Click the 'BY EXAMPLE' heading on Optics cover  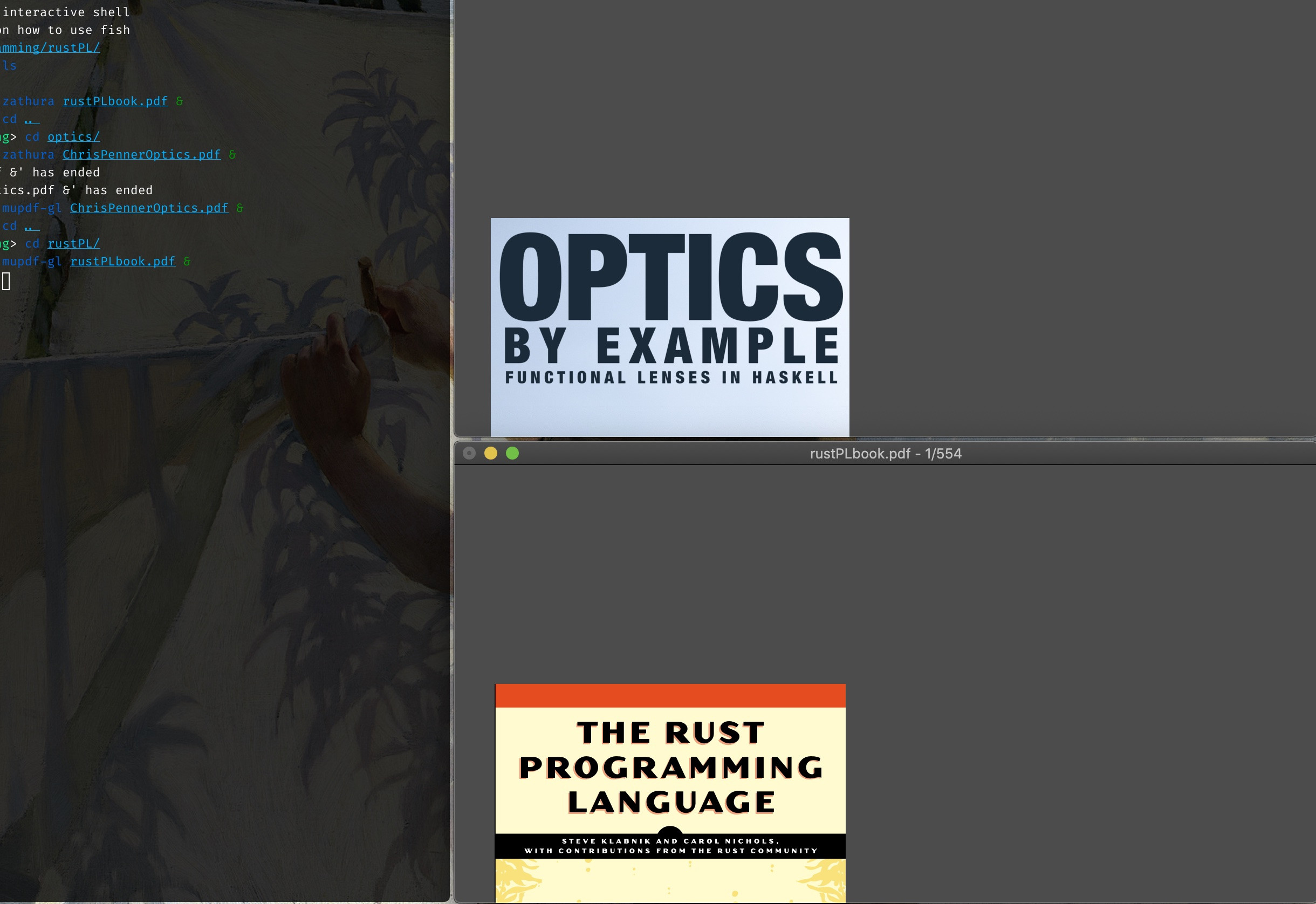671,345
